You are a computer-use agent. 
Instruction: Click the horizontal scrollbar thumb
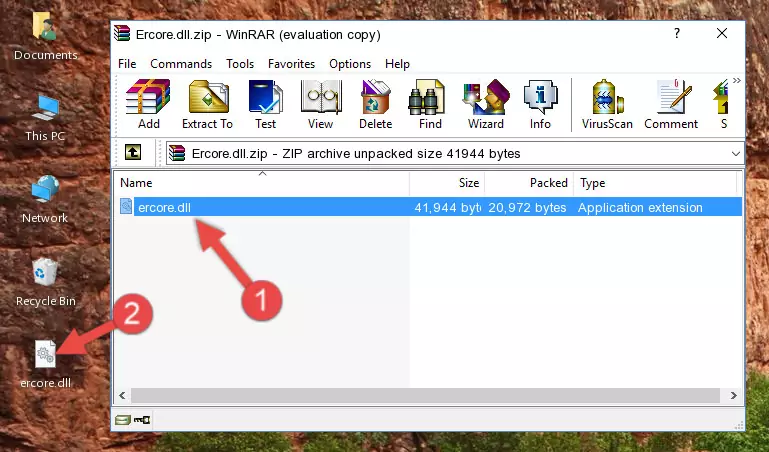click(425, 395)
